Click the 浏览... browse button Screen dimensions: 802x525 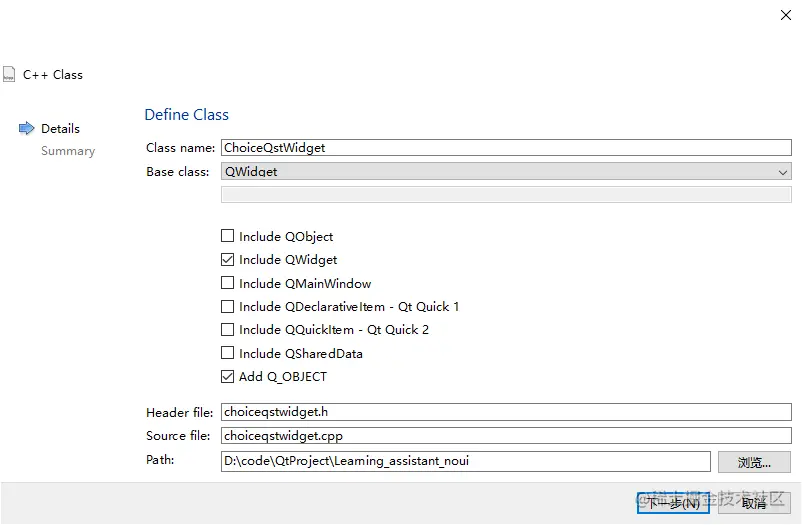[x=754, y=462]
